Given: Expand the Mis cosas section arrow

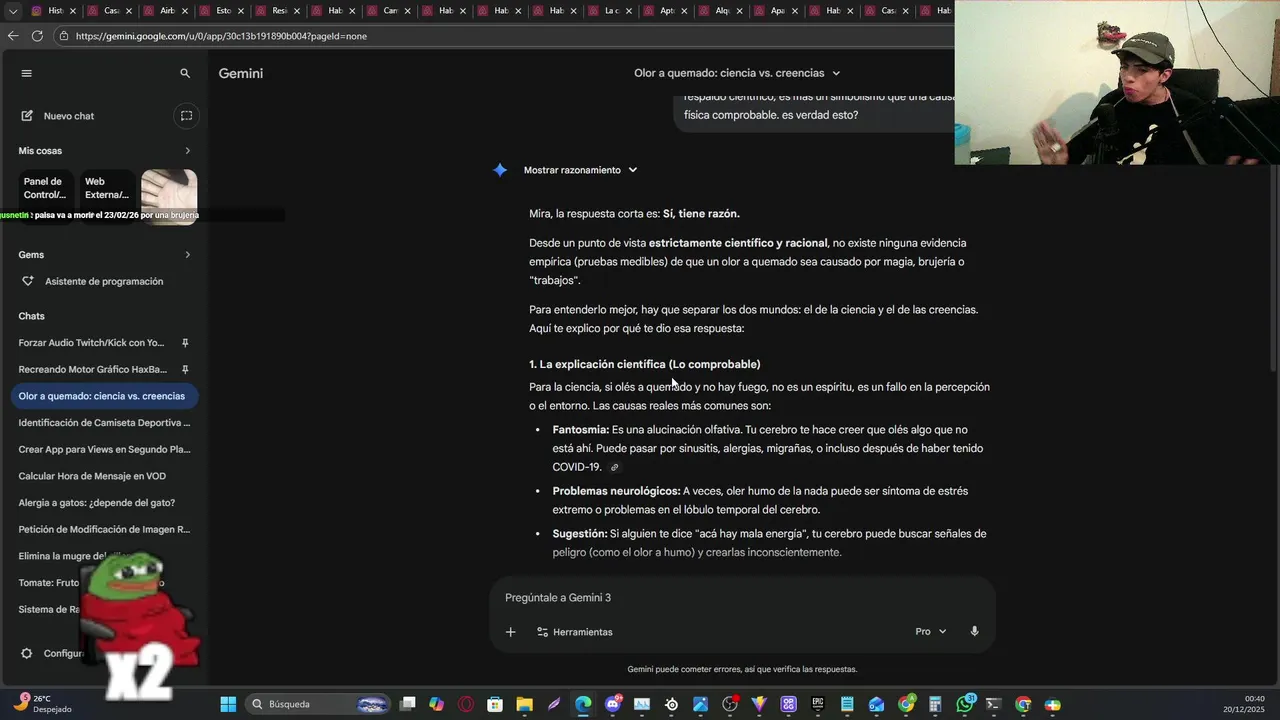Looking at the screenshot, I should click(188, 151).
